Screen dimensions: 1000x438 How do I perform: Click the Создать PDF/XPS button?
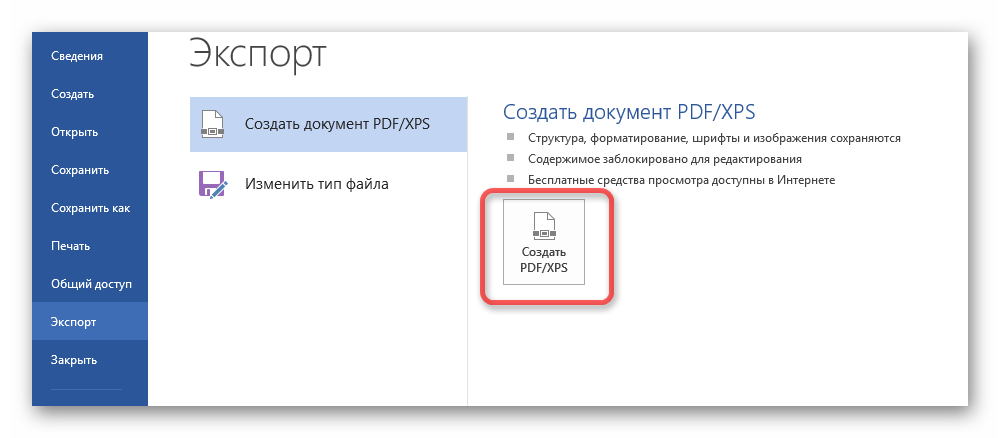pos(544,242)
